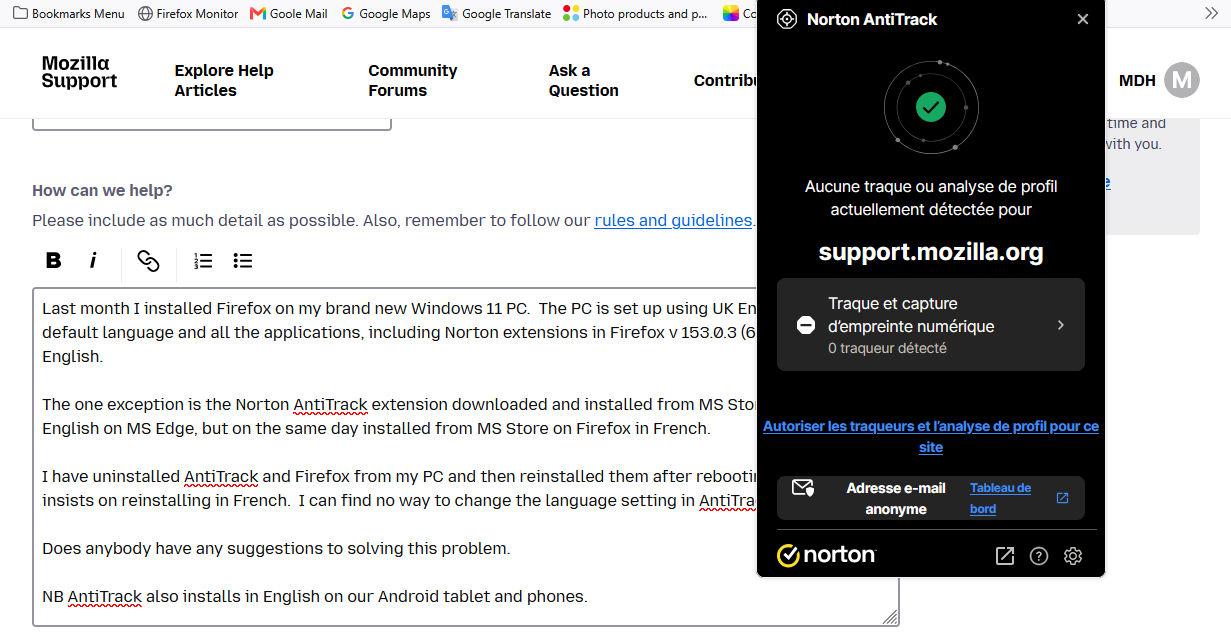Open the Contribute menu
Screen dimensions: 1231x632
725,80
